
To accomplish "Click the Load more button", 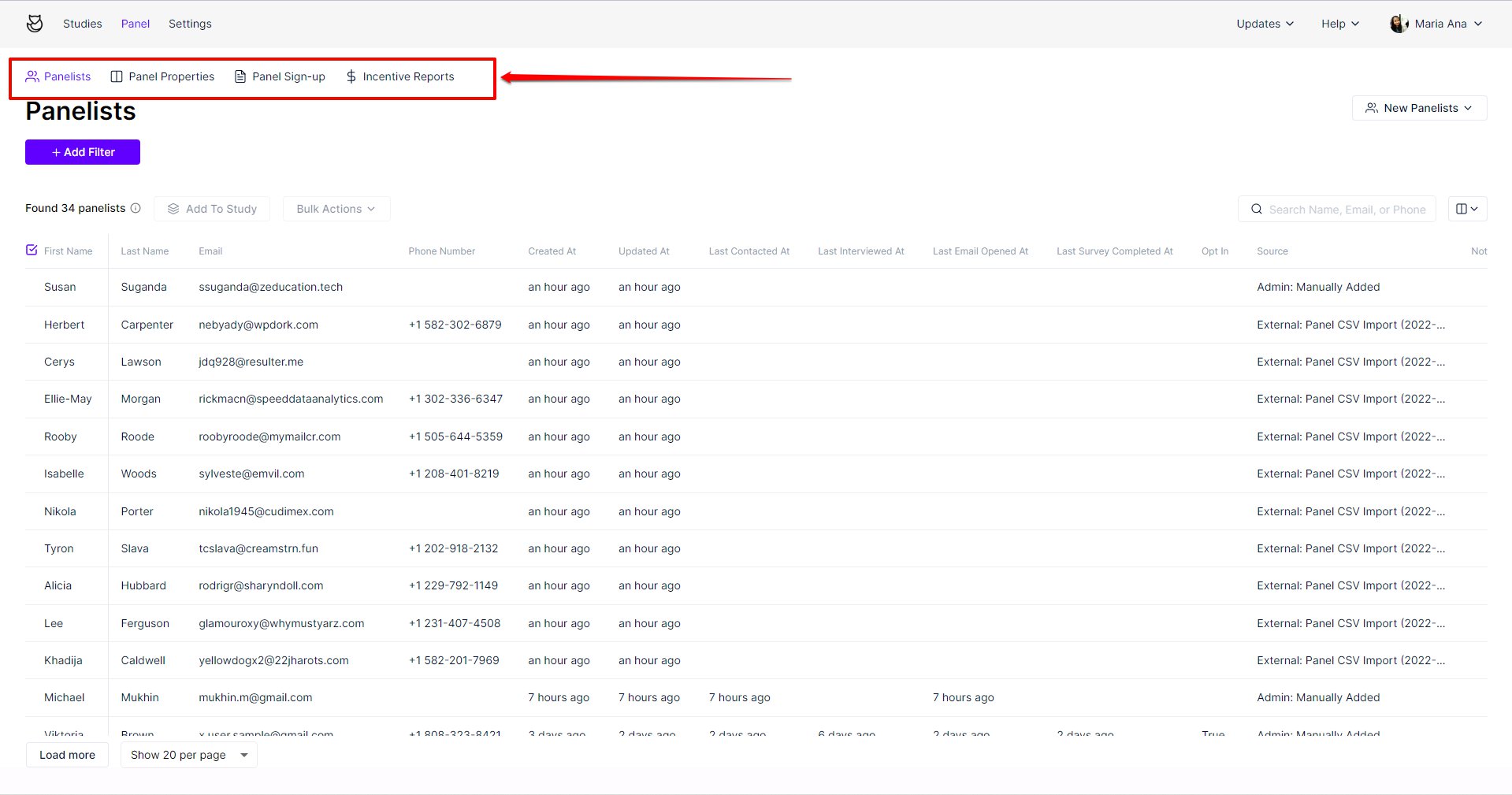I will (67, 755).
